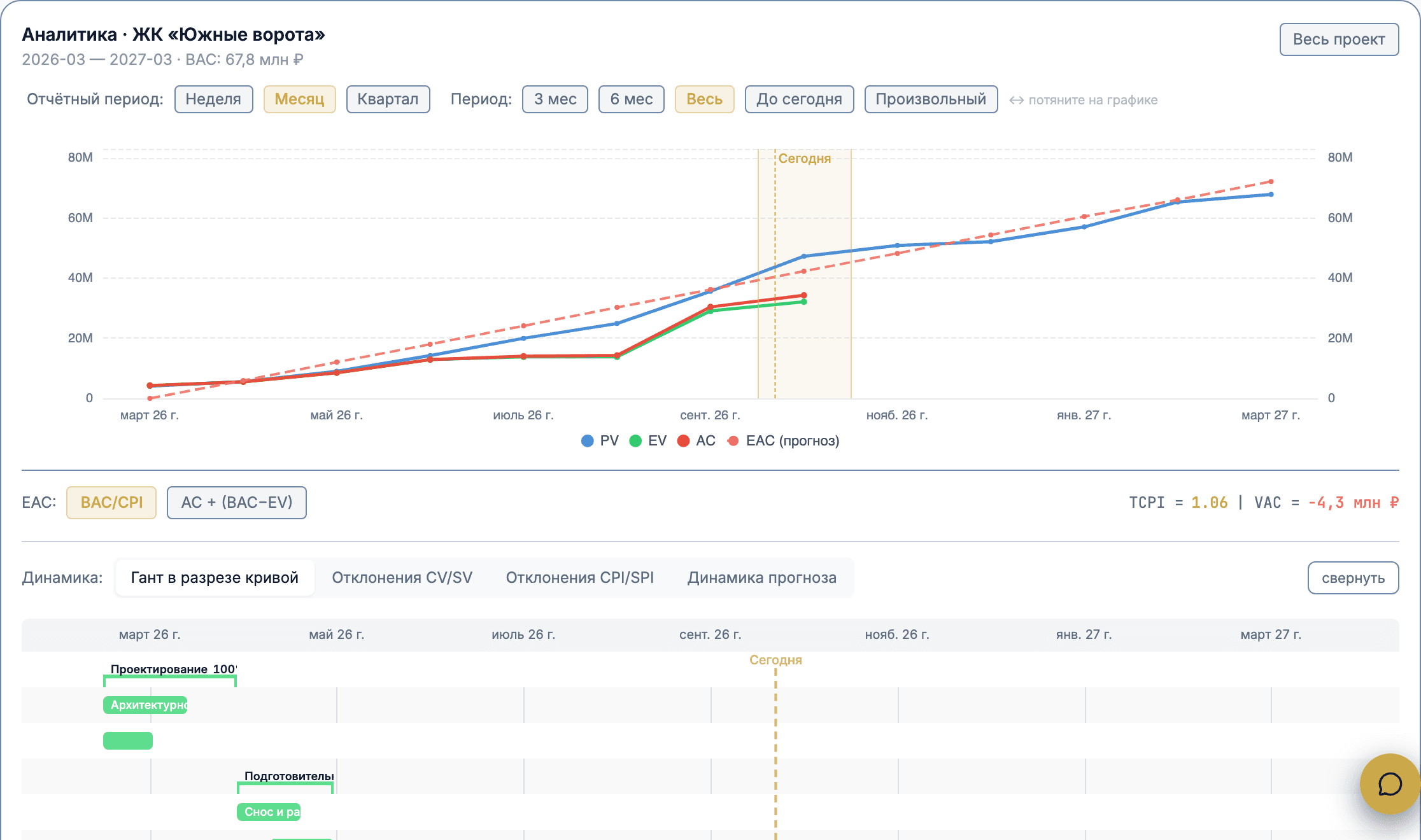Switch to Гант в разрезе кривой tab
1421x840 pixels.
(215, 578)
